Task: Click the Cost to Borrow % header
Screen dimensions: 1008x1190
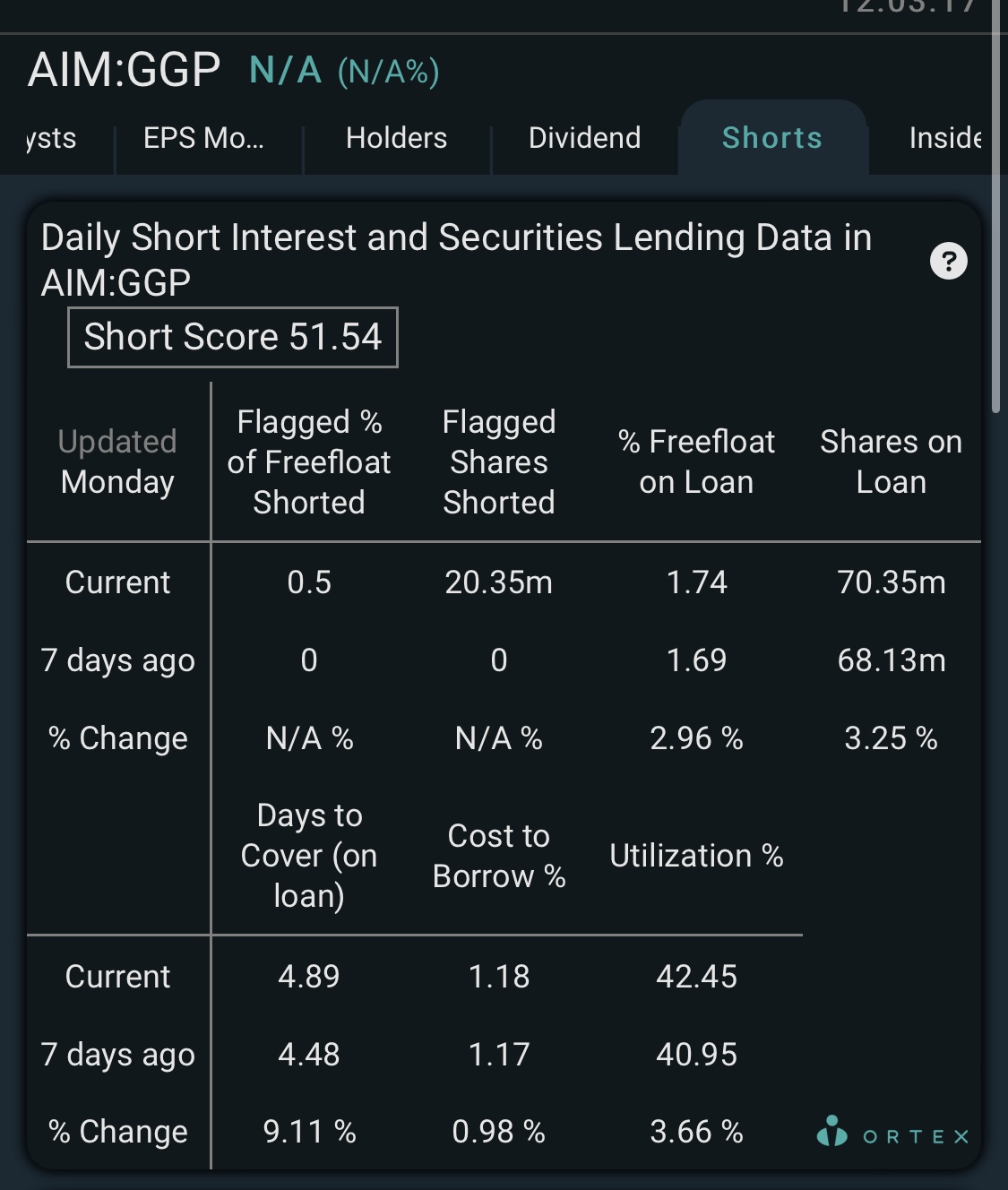Action: (499, 856)
